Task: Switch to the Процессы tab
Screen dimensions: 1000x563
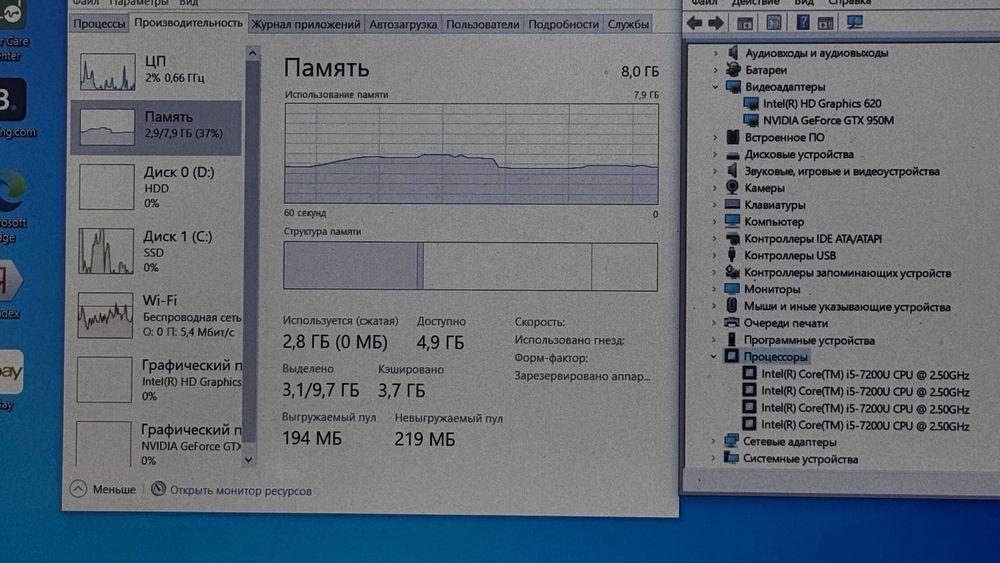Action: (99, 24)
